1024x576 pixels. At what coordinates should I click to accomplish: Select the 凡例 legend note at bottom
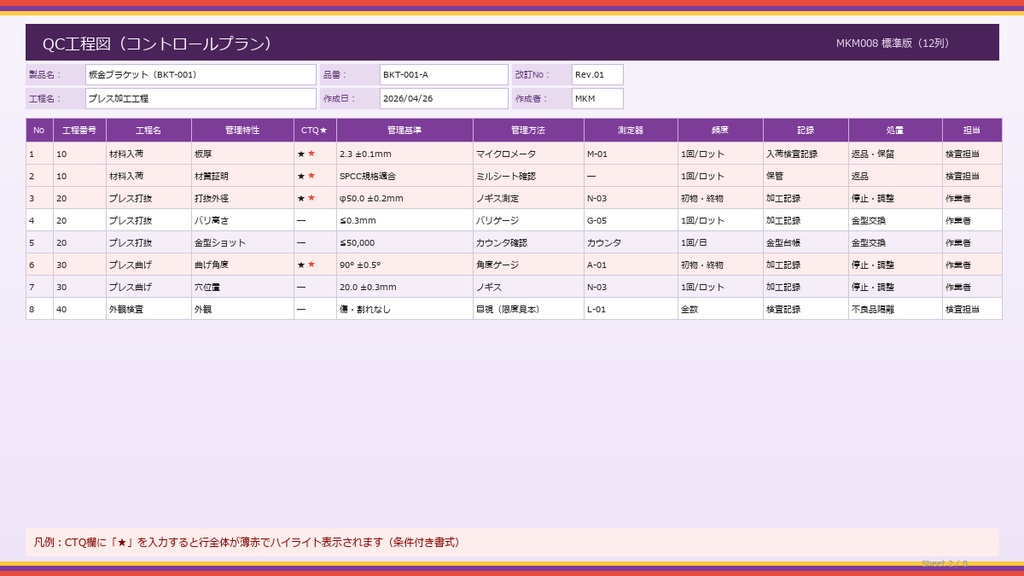click(x=512, y=542)
